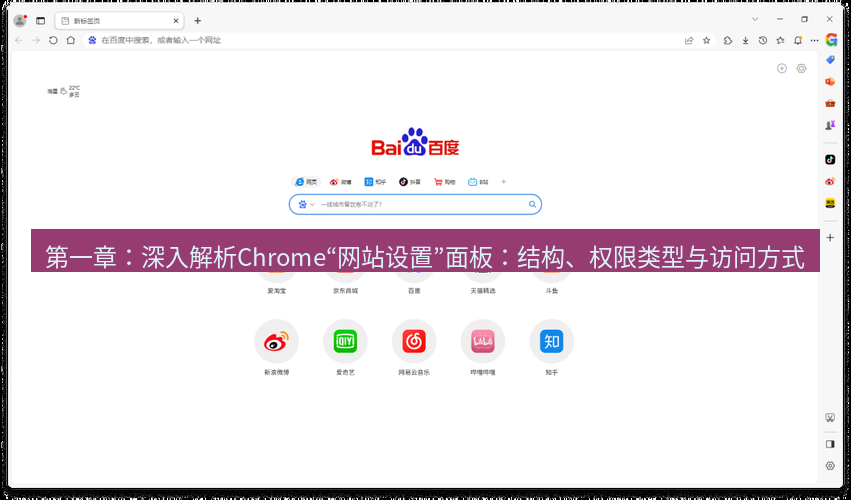Select the 网页 search category tab
Image resolution: width=851 pixels, height=500 pixels.
pos(306,182)
